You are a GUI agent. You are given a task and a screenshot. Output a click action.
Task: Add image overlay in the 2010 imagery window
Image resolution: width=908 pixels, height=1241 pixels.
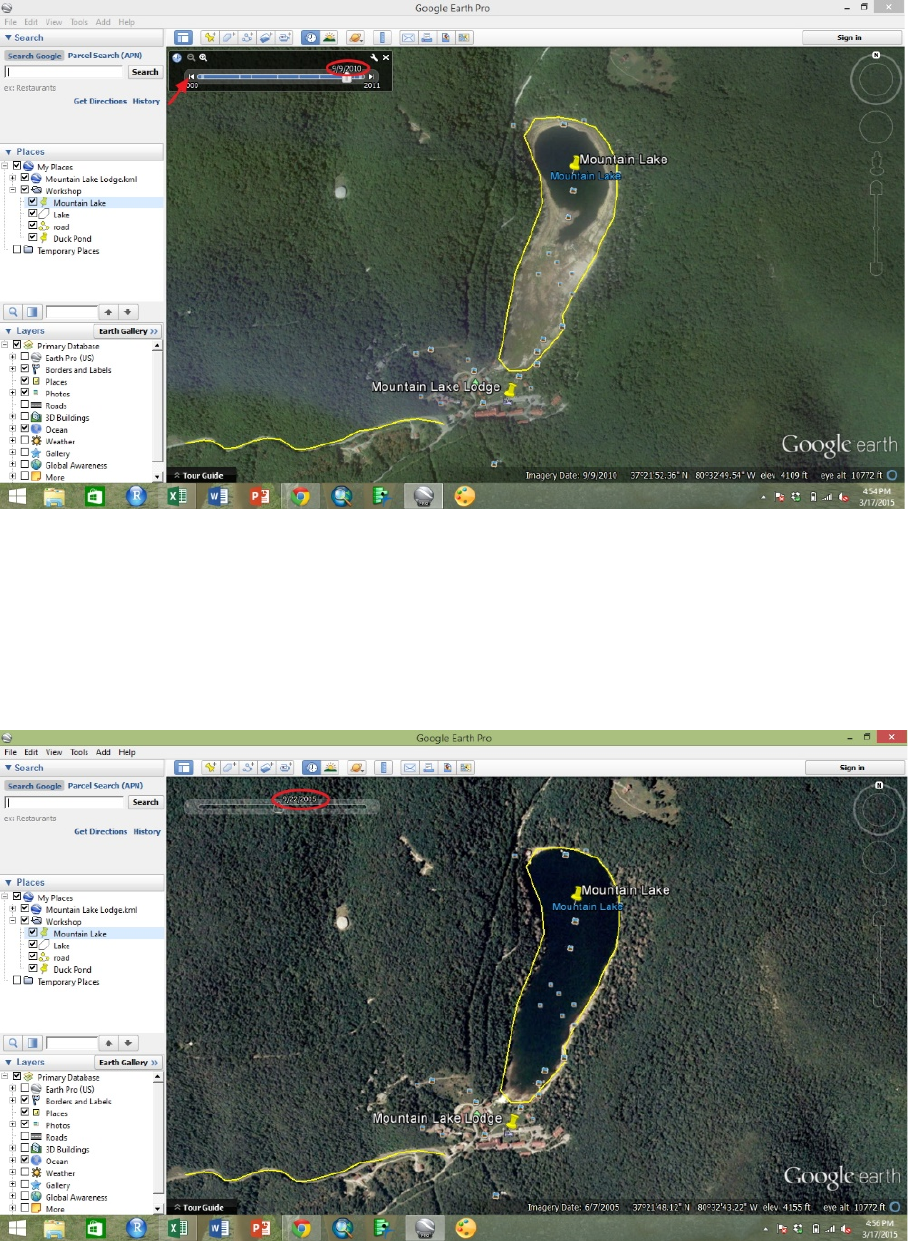coord(266,38)
